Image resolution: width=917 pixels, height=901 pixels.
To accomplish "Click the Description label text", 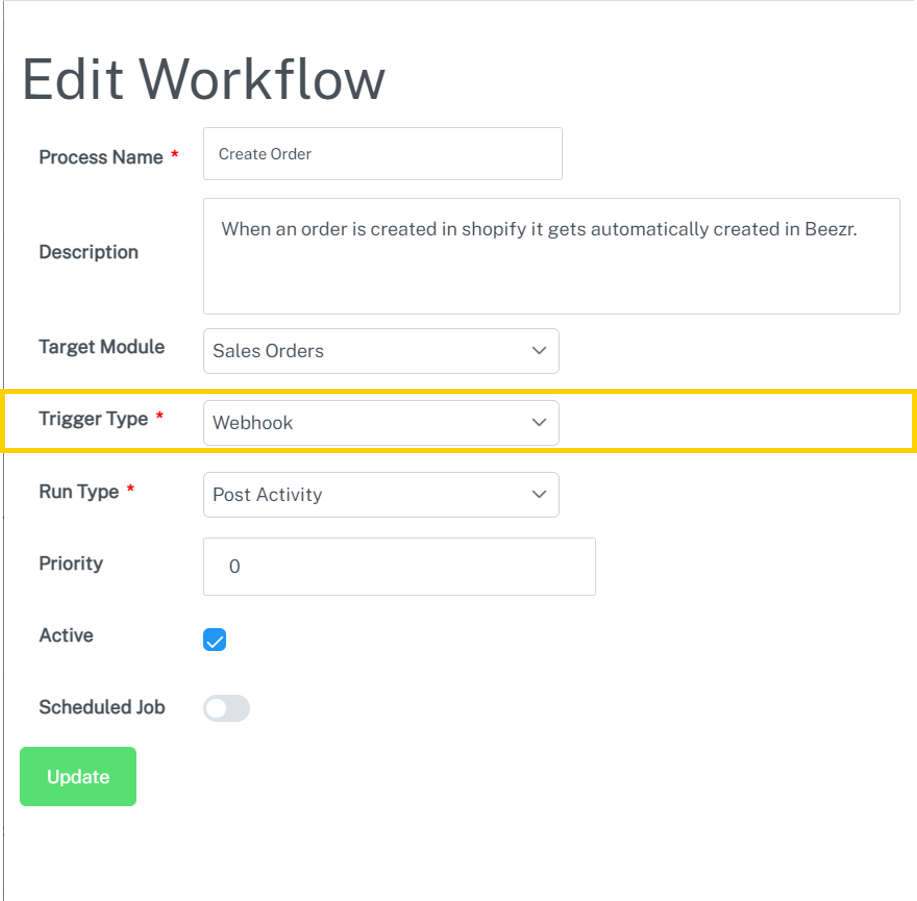I will [88, 252].
